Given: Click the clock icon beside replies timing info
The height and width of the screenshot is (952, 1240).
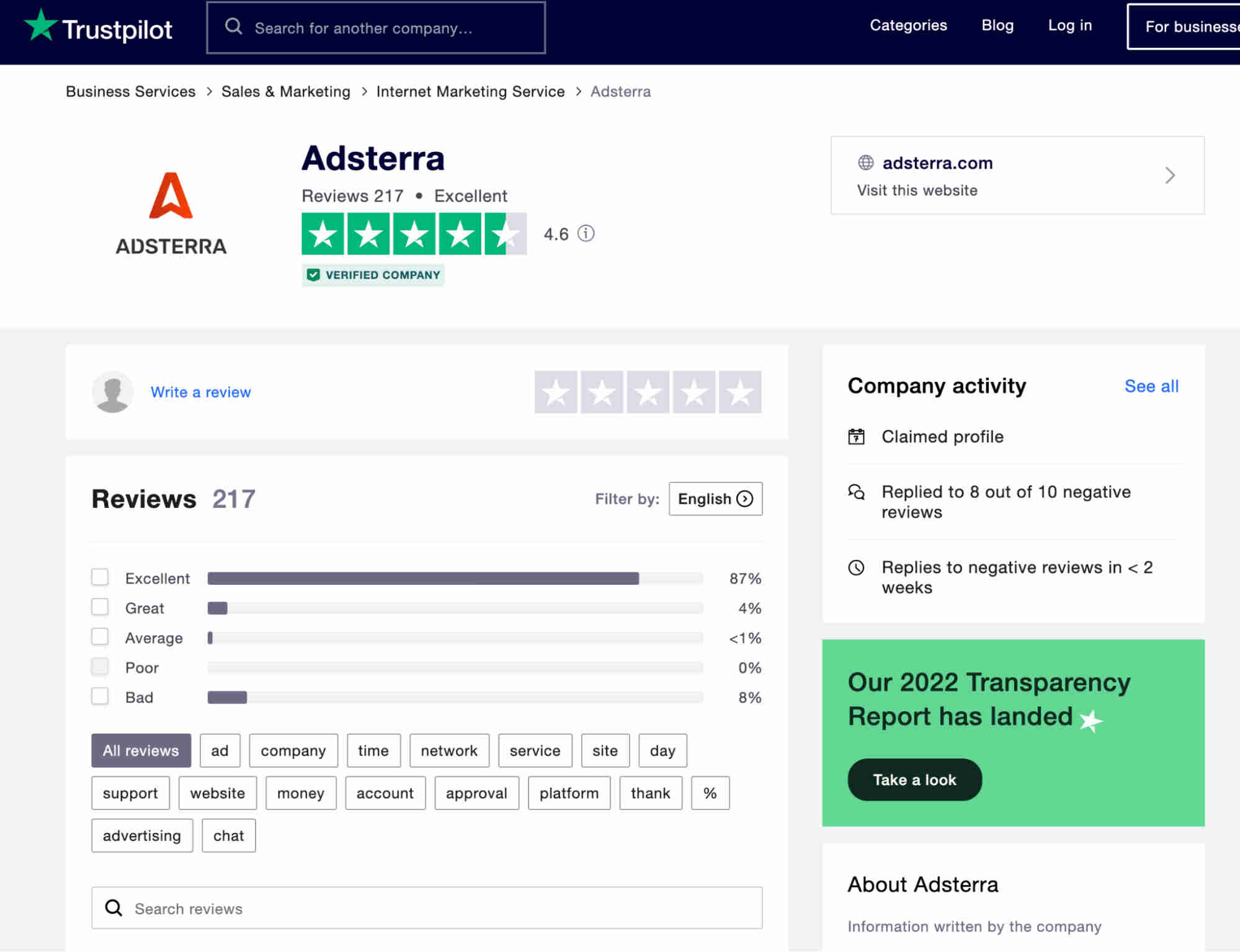Looking at the screenshot, I should point(857,567).
